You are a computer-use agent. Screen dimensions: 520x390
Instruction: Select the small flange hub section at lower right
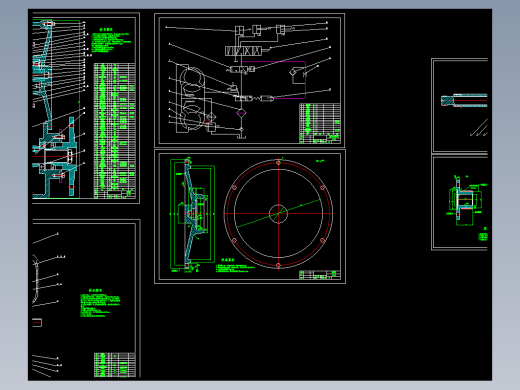465,200
